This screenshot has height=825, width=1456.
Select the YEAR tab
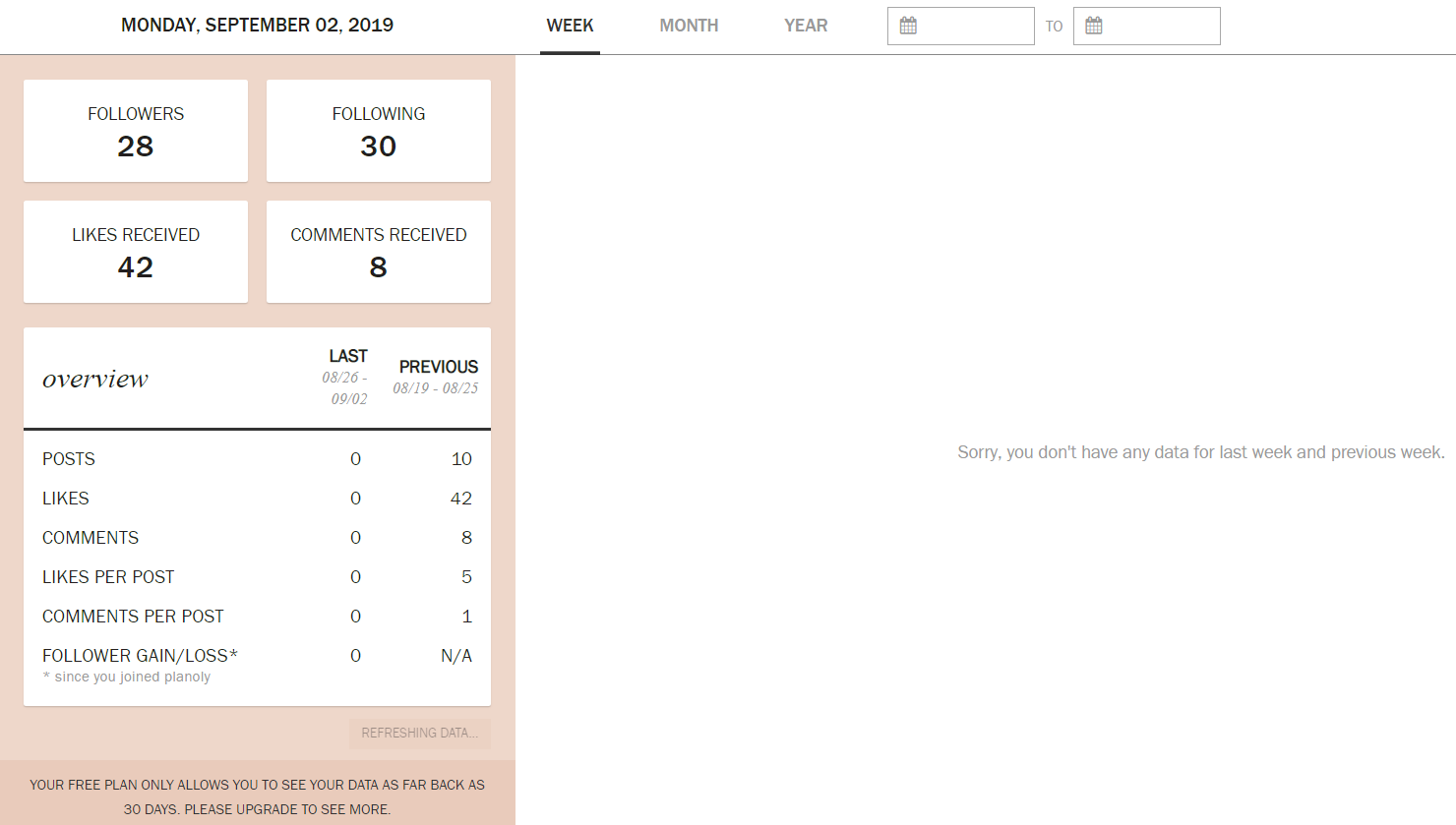(x=806, y=26)
